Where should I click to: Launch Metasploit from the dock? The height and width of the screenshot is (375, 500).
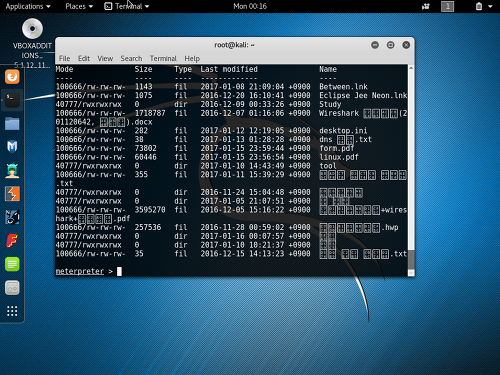coord(12,147)
